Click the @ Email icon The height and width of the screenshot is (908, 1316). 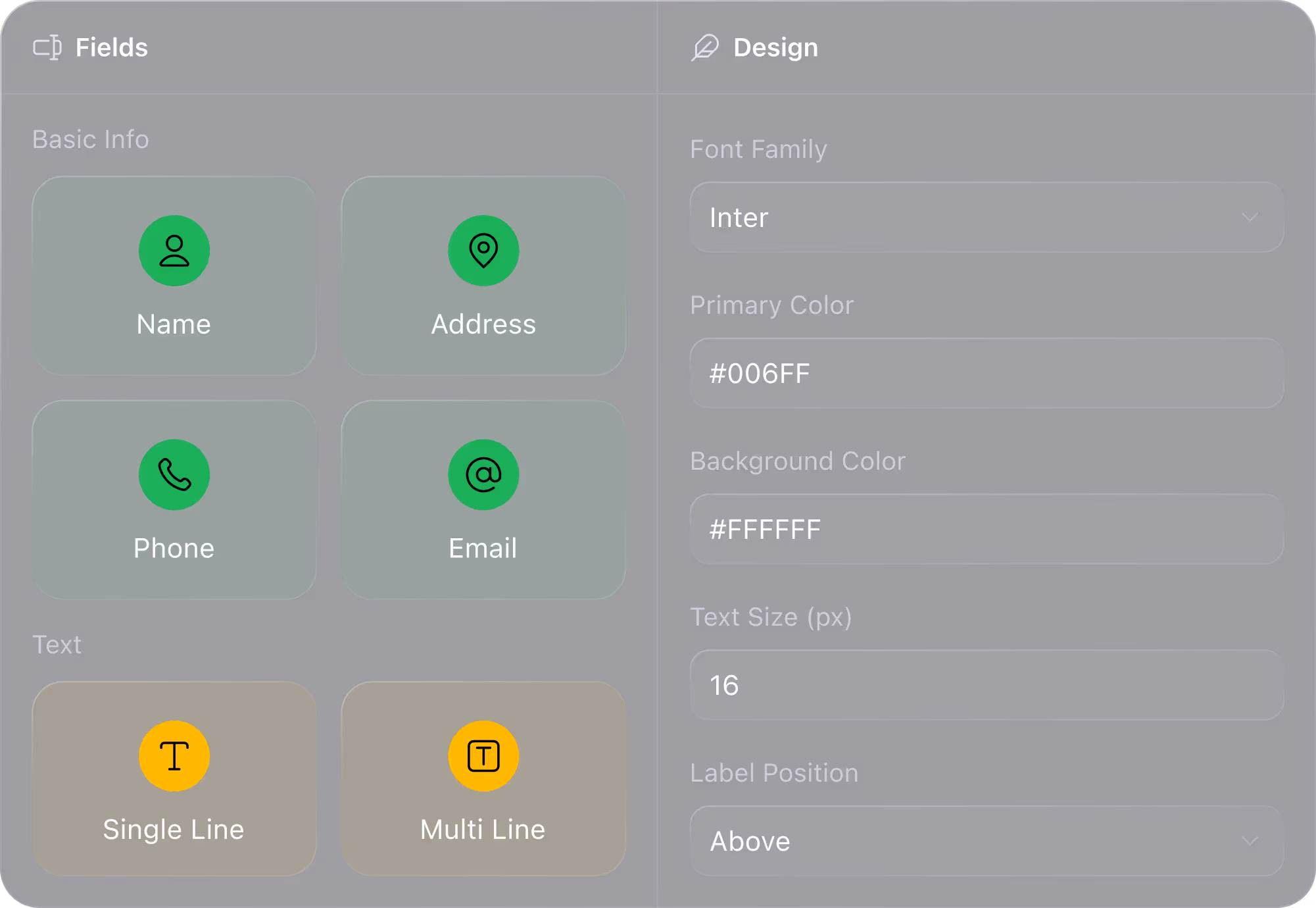483,474
